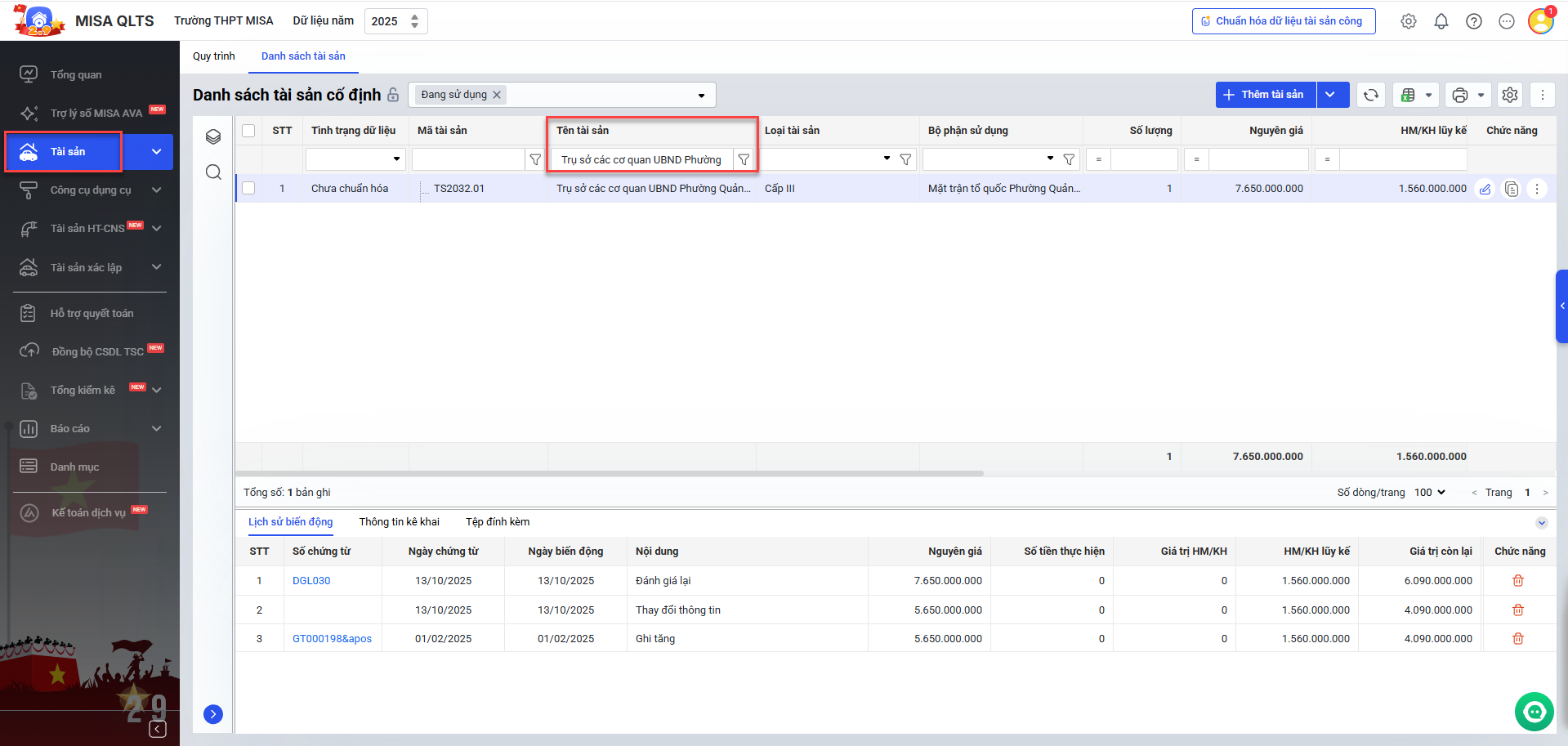Click the duplicate icon in asset row
Image resolution: width=1568 pixels, height=746 pixels.
click(x=1512, y=190)
